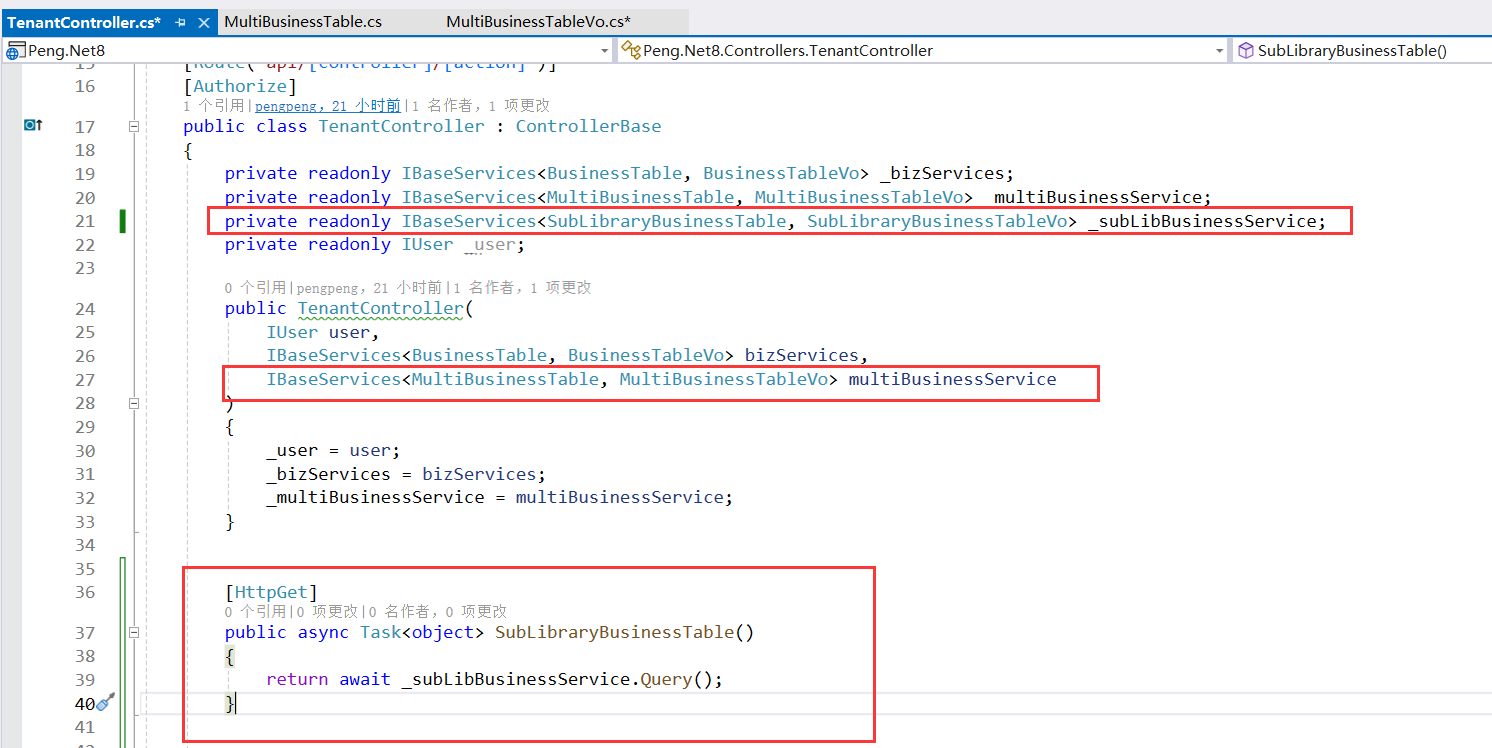Image resolution: width=1492 pixels, height=748 pixels.
Task: Open underlined 'pengpeng, 21 小时前' link above class
Action: (x=327, y=105)
